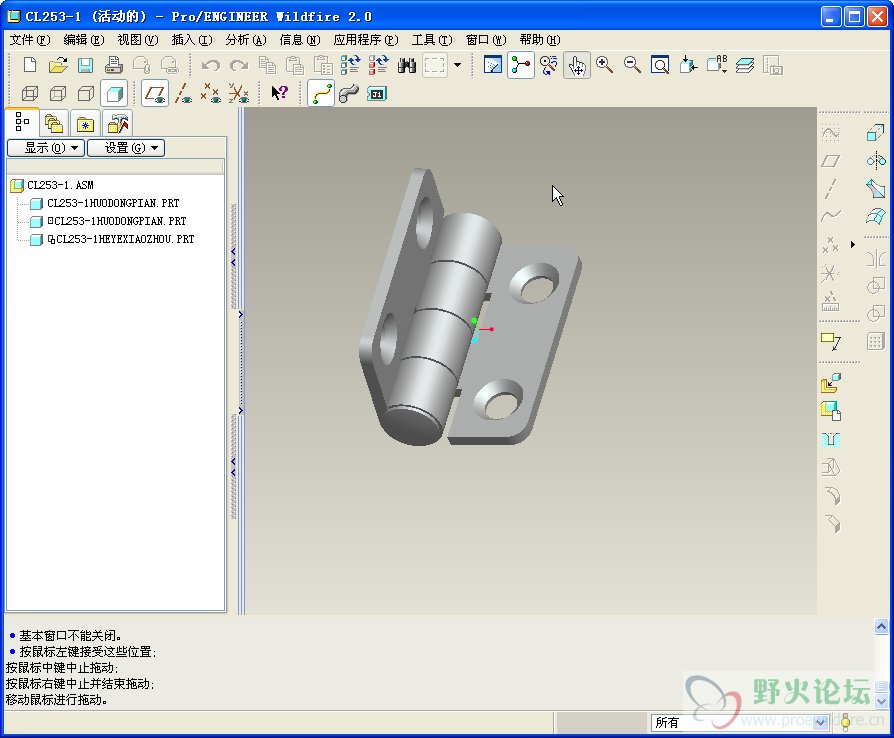Switch display to Shading
894x738 pixels.
pyautogui.click(x=114, y=93)
